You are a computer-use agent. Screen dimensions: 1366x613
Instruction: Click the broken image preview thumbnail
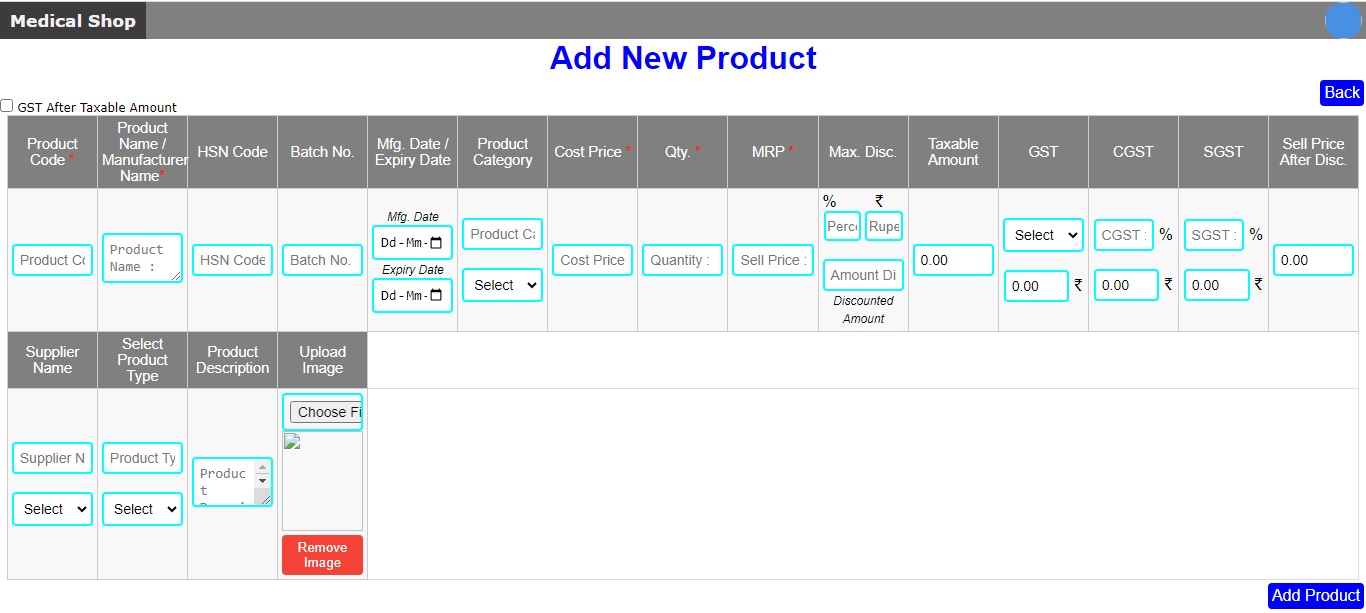(x=292, y=442)
